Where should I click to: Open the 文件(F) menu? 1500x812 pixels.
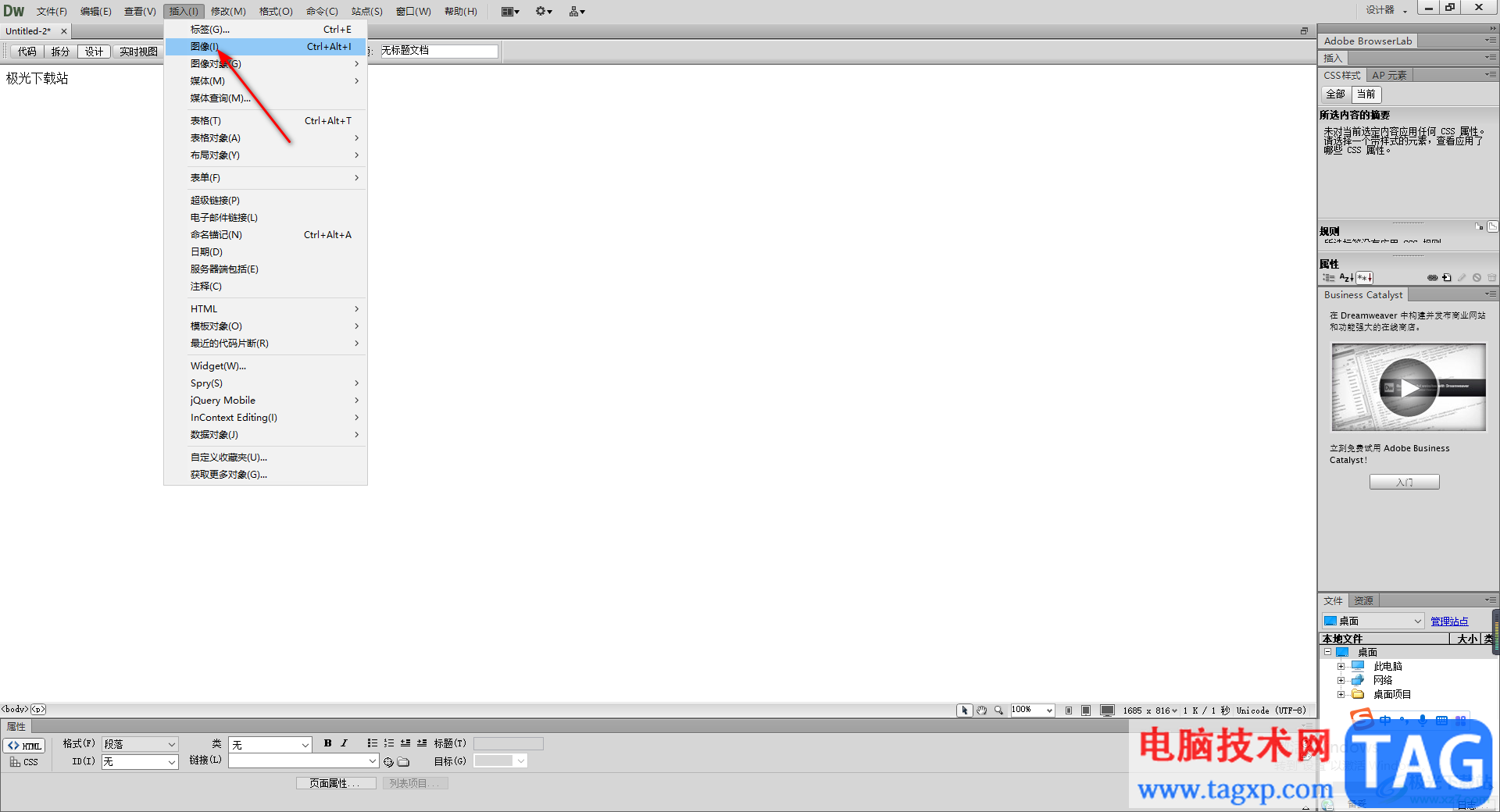[x=52, y=11]
